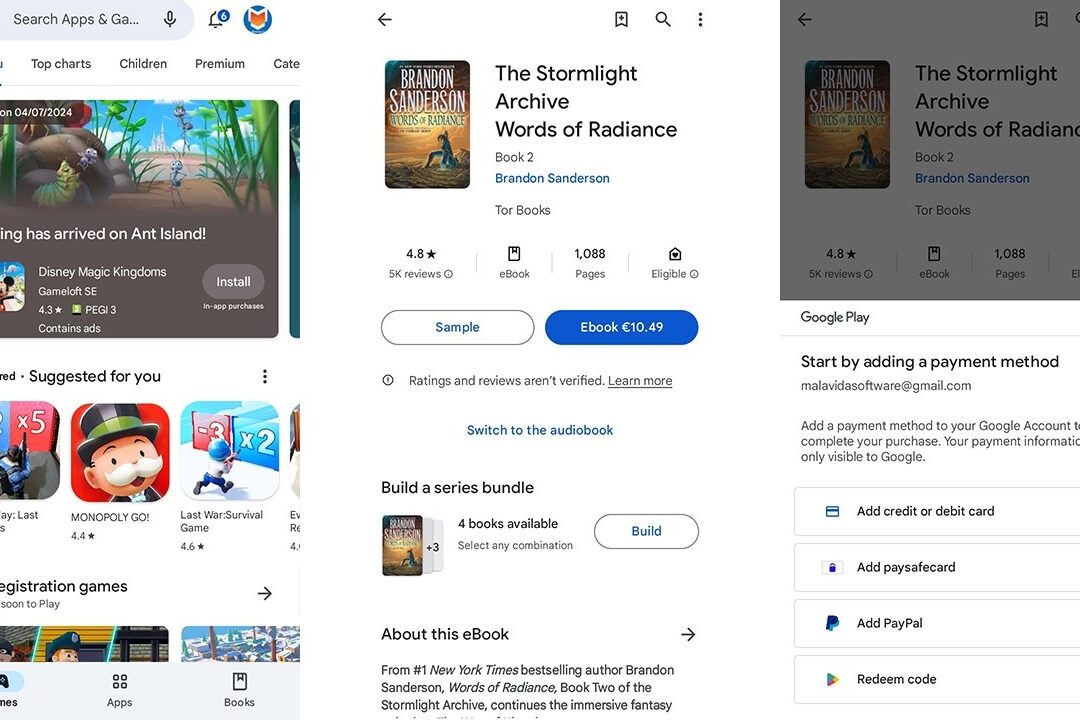Open the Apps bottom navigation tab
The width and height of the screenshot is (1080, 720).
pos(119,690)
